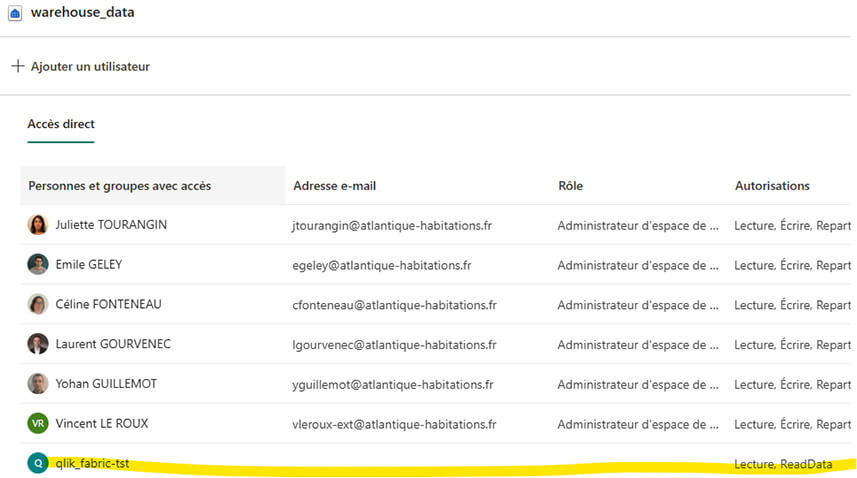Click the green VR avatar icon
The width and height of the screenshot is (857, 478).
tap(37, 424)
